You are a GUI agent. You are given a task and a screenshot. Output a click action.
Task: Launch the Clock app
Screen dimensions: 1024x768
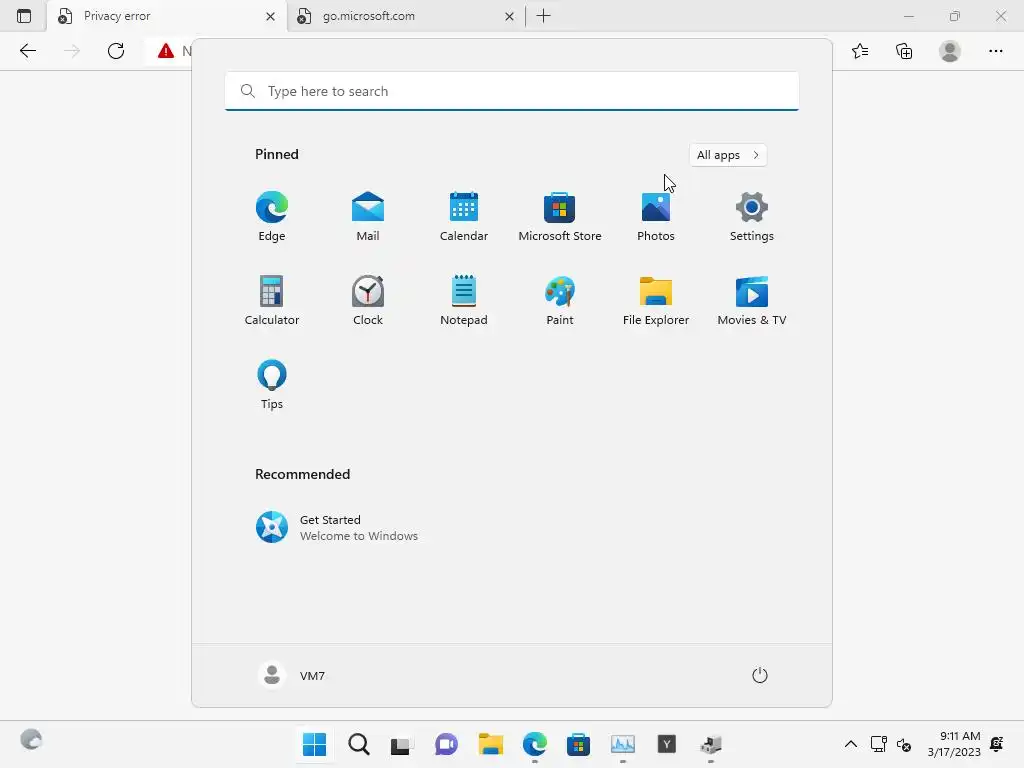[368, 300]
